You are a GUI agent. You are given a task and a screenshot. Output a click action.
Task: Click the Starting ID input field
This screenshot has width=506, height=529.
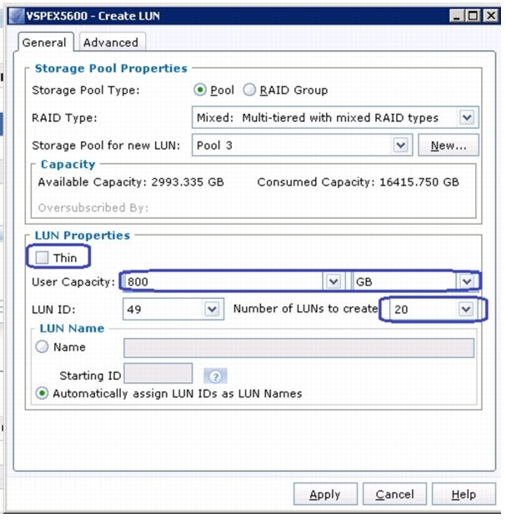(x=158, y=373)
